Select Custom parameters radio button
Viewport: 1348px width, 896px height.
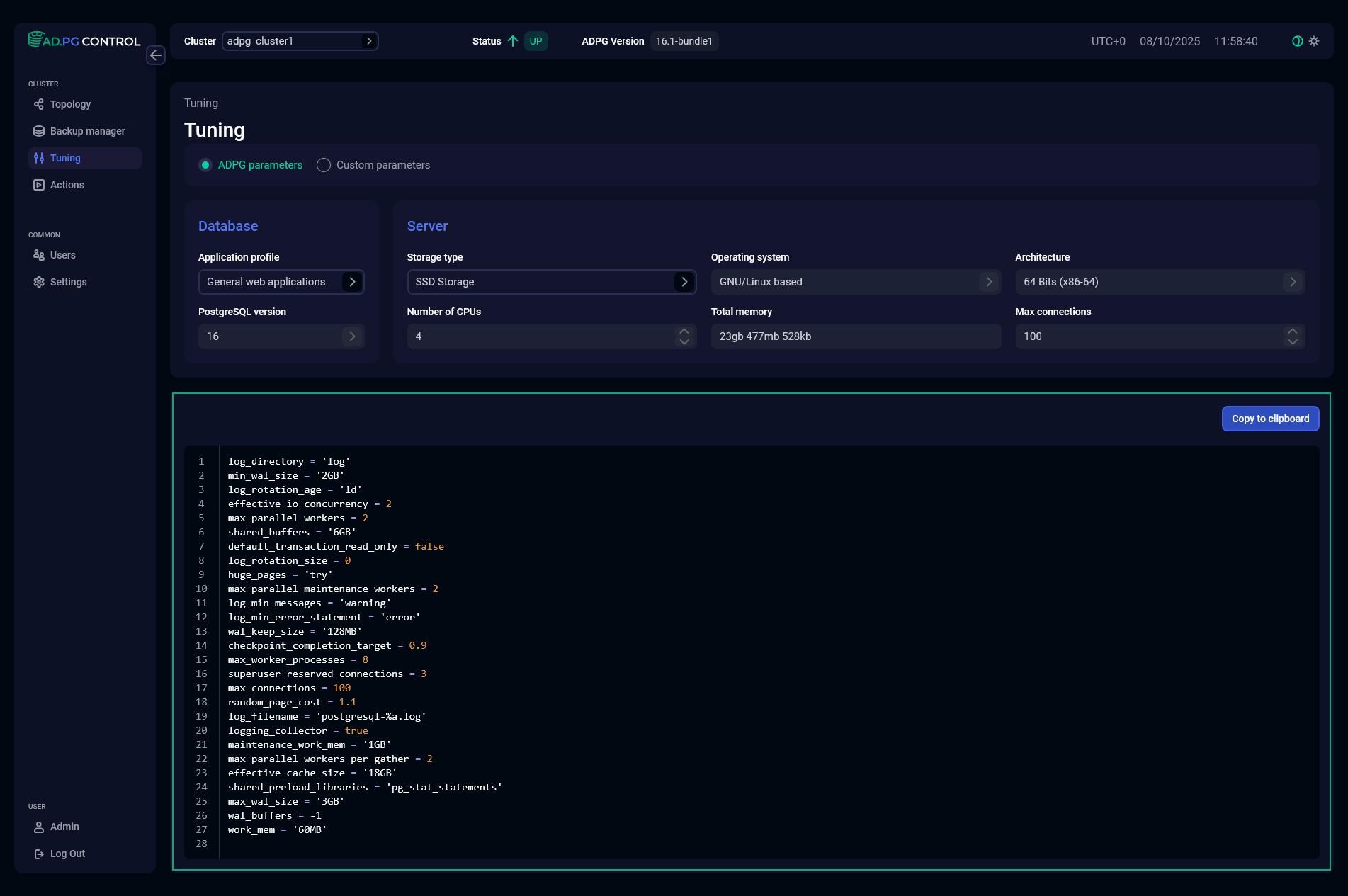[x=324, y=165]
